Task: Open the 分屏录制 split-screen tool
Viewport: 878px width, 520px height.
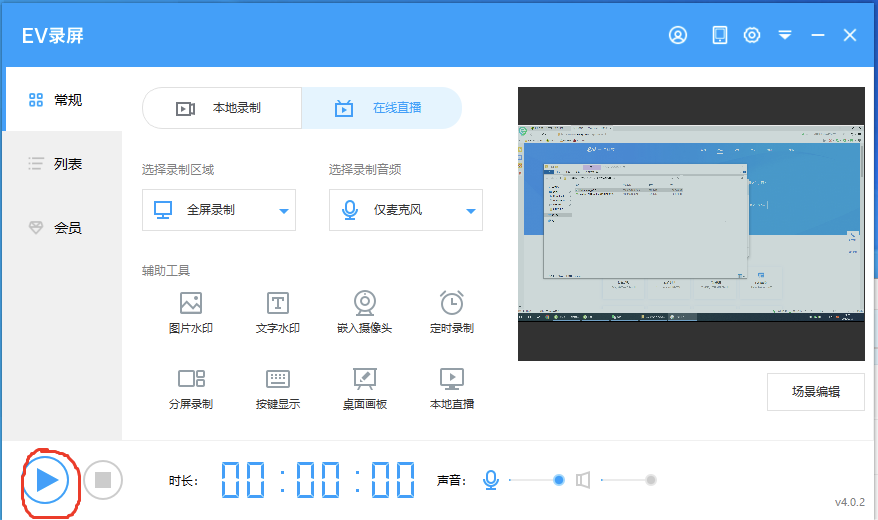Action: (x=191, y=388)
